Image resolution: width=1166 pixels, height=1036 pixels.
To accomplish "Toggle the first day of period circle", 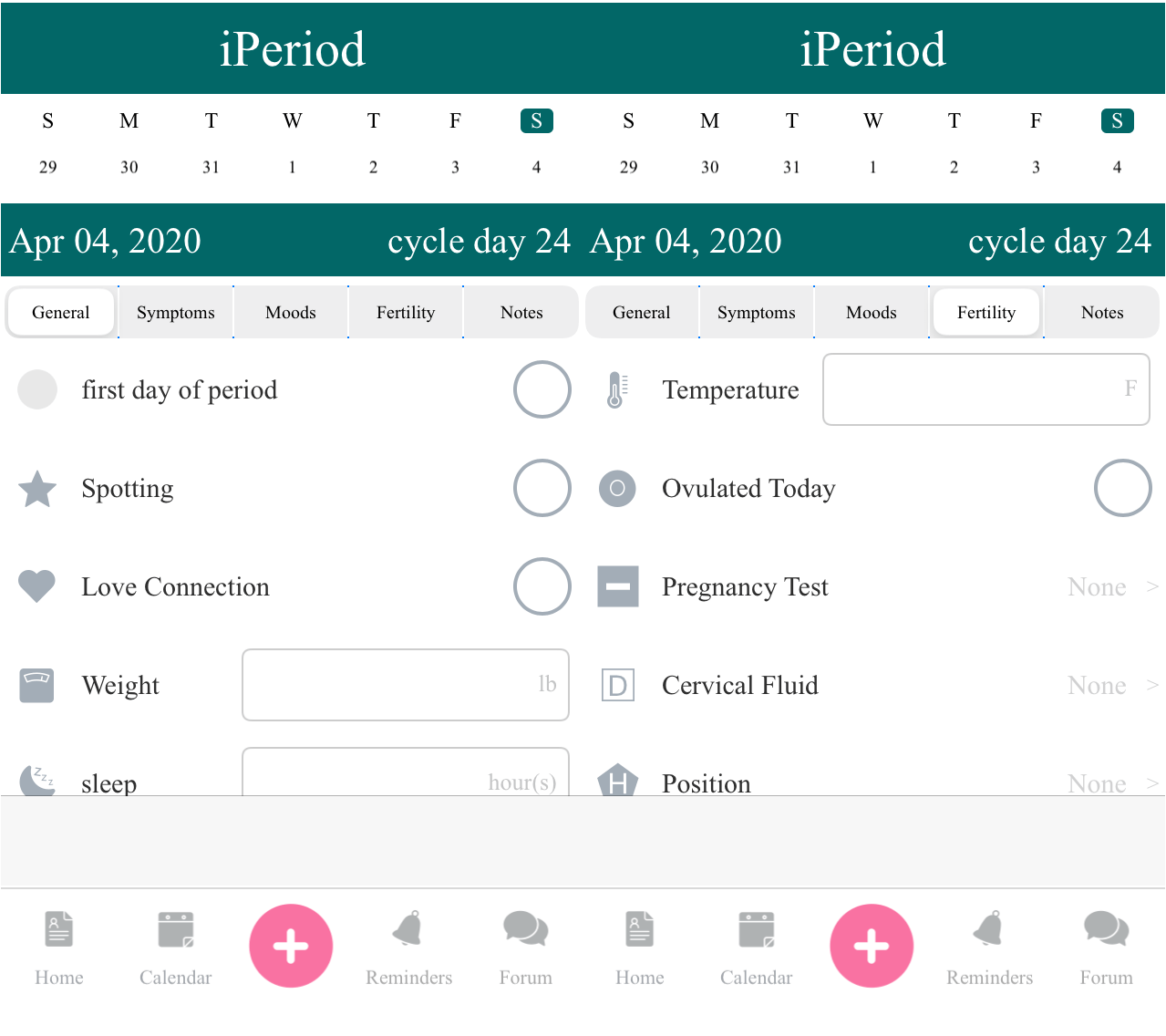I will [x=542, y=389].
